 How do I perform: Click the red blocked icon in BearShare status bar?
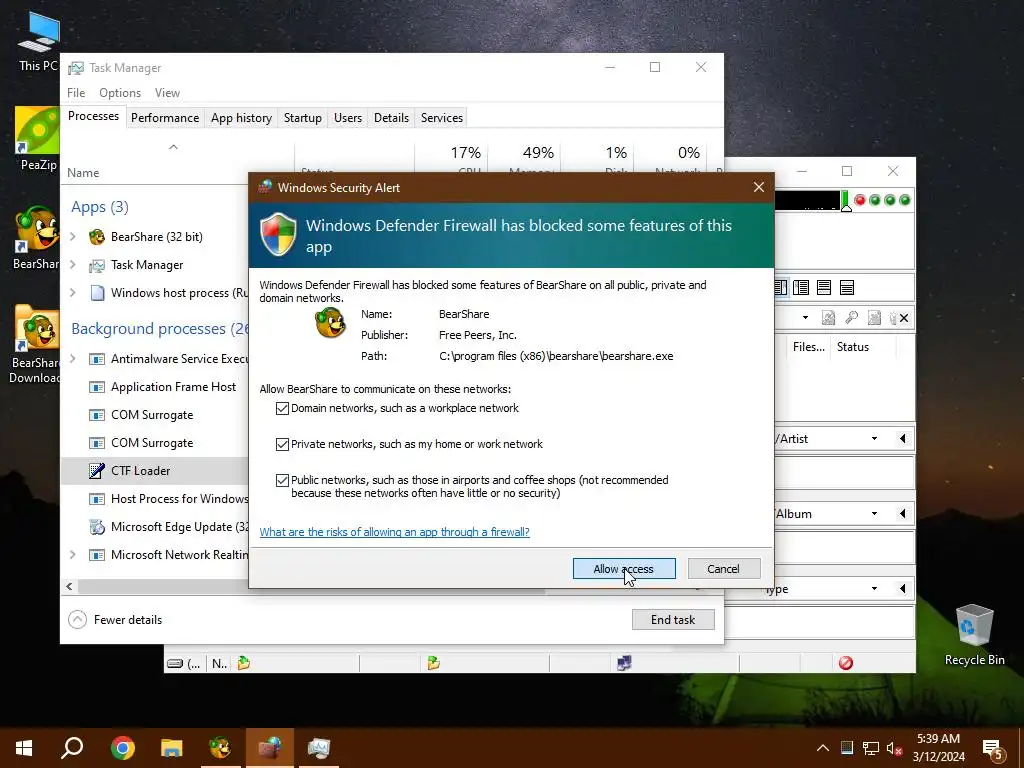point(846,663)
